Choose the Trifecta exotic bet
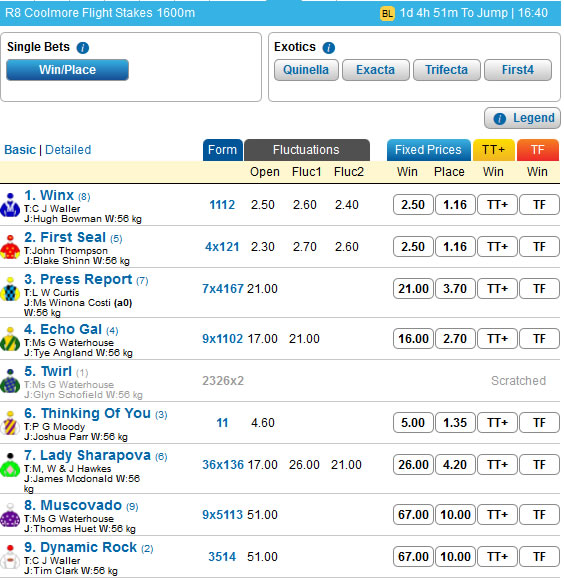The width and height of the screenshot is (564, 580). [446, 70]
